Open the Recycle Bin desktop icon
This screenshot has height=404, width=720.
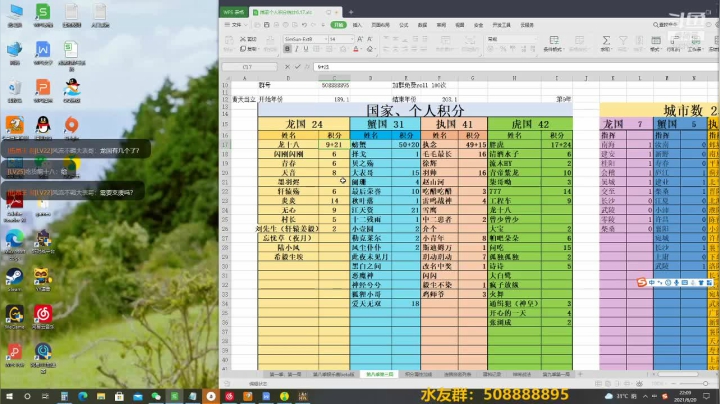pyautogui.click(x=14, y=90)
